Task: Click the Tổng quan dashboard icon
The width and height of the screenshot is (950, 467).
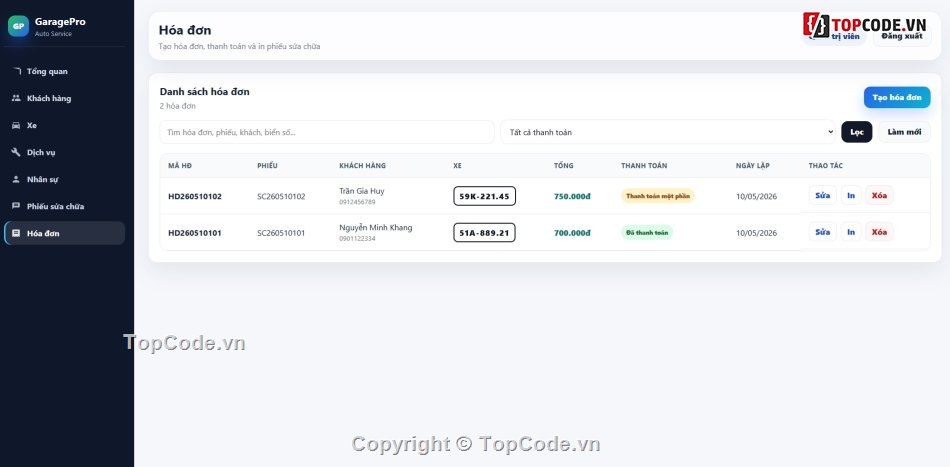Action: 16,71
